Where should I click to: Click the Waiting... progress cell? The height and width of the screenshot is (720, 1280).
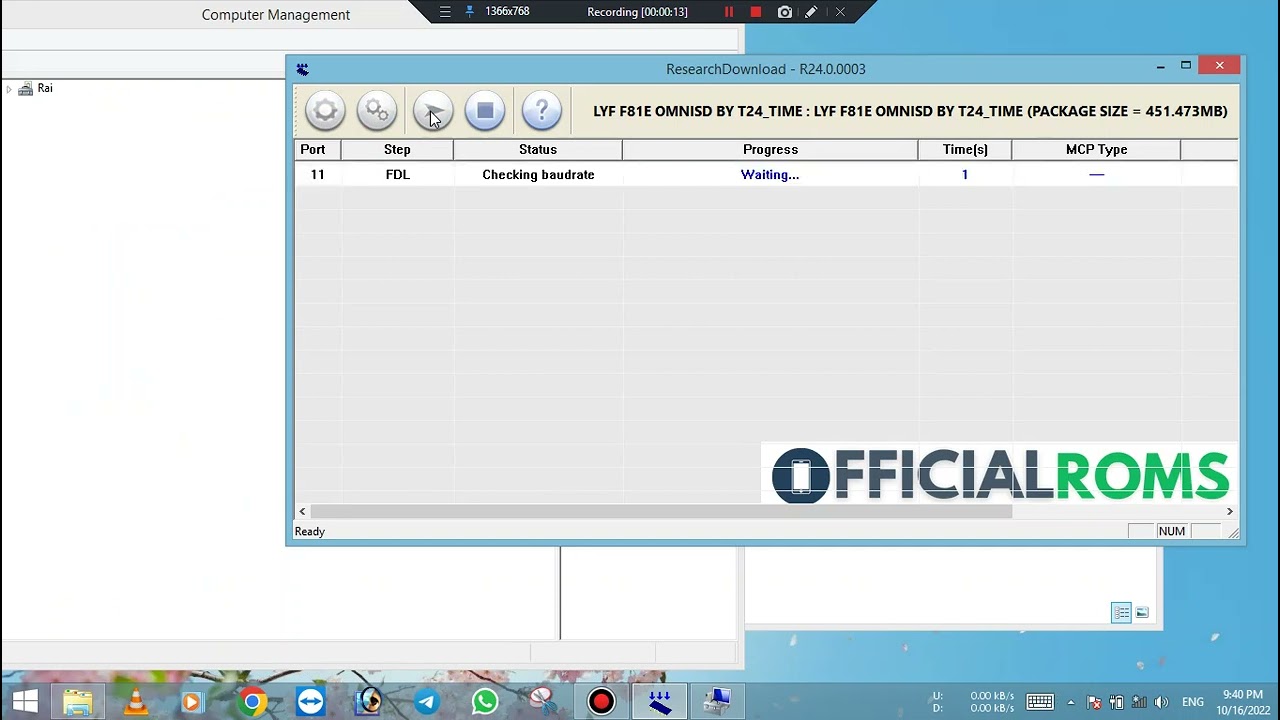point(770,174)
